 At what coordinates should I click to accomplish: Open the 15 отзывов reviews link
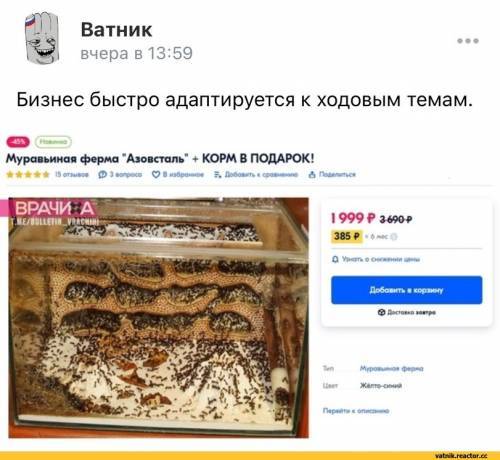(72, 174)
